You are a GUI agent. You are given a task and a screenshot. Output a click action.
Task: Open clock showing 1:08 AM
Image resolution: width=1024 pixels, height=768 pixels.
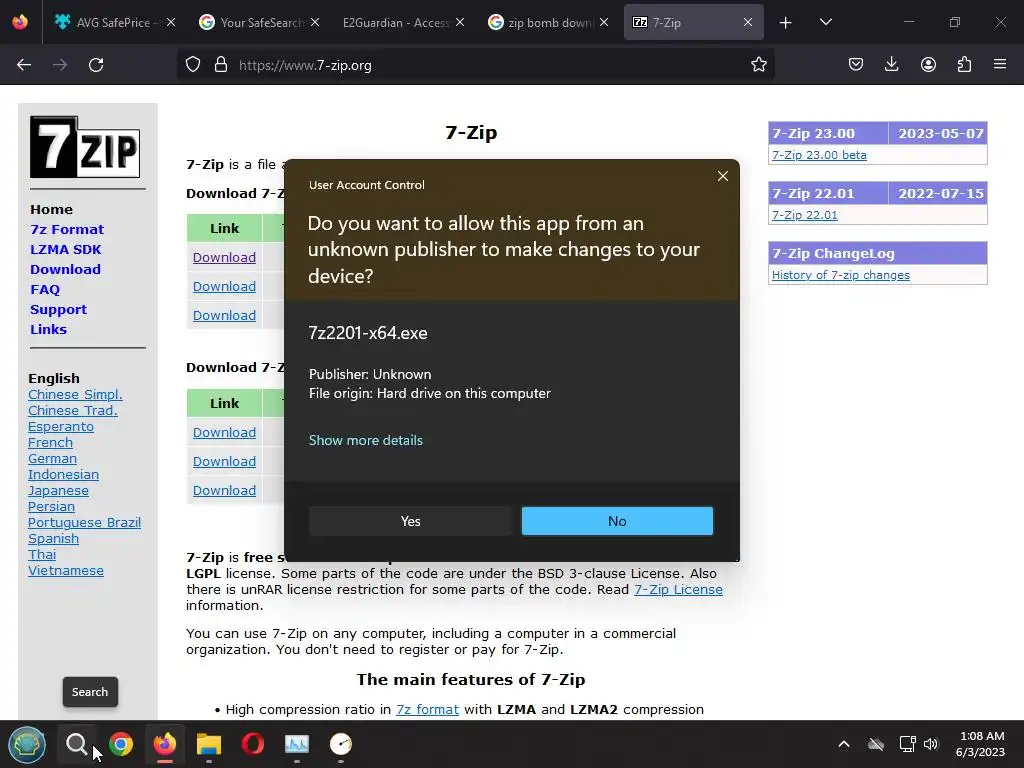tap(980, 744)
